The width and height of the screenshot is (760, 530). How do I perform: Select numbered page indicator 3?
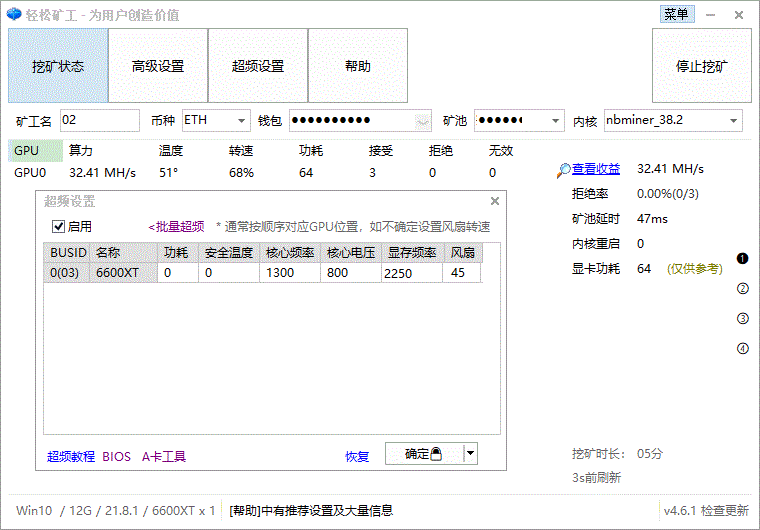pos(742,319)
